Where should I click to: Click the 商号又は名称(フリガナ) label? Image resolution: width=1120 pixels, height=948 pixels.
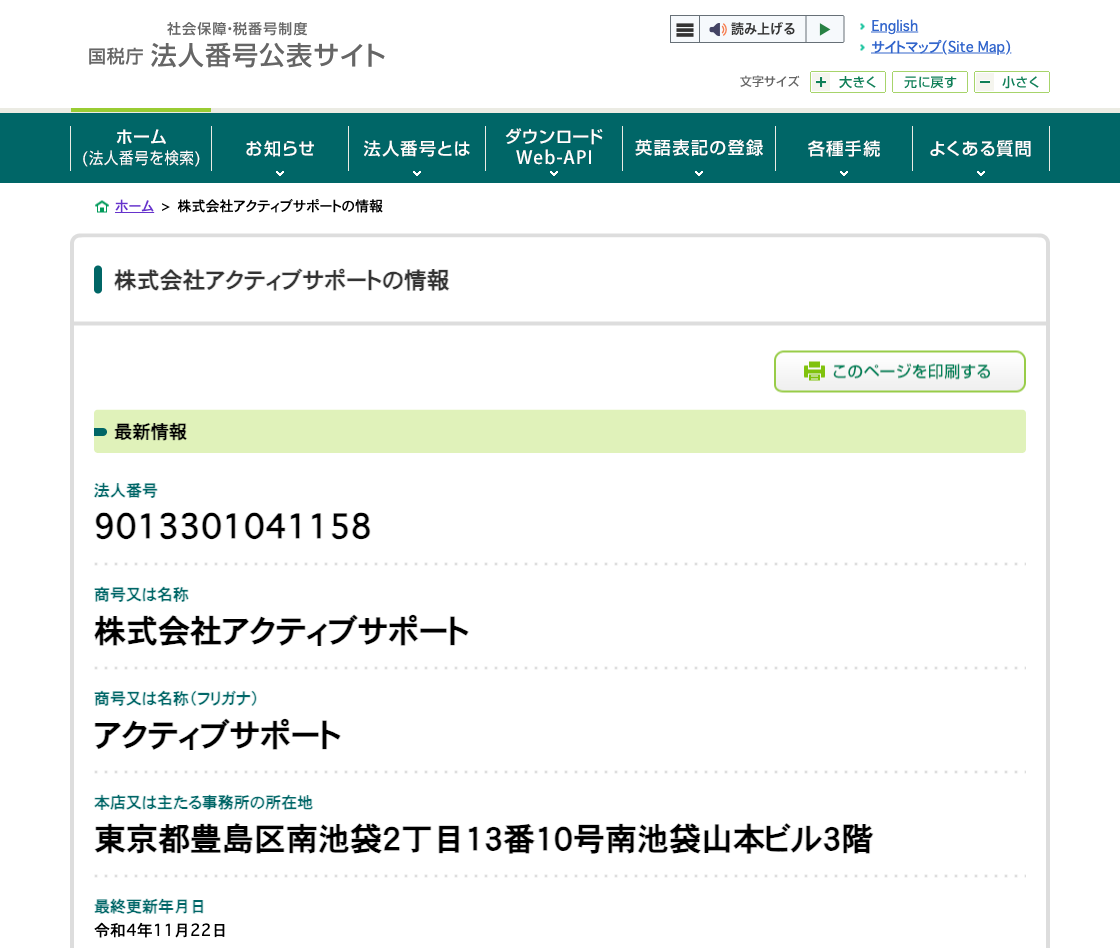[x=176, y=699]
